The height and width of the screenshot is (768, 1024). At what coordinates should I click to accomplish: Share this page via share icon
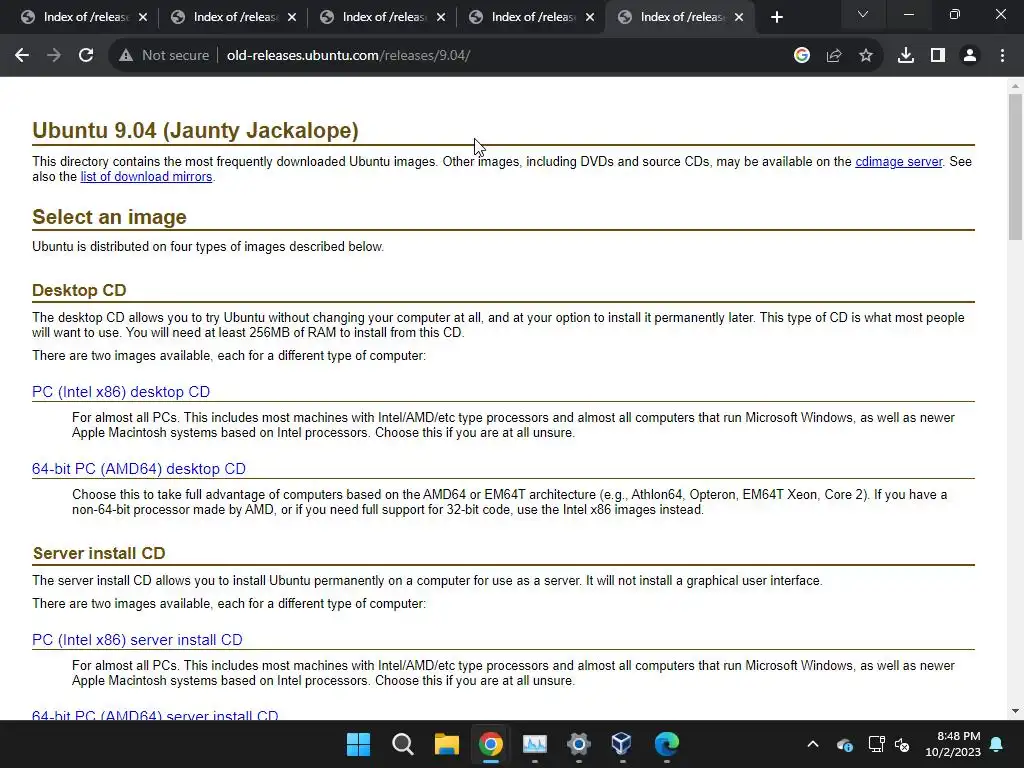pos(834,56)
